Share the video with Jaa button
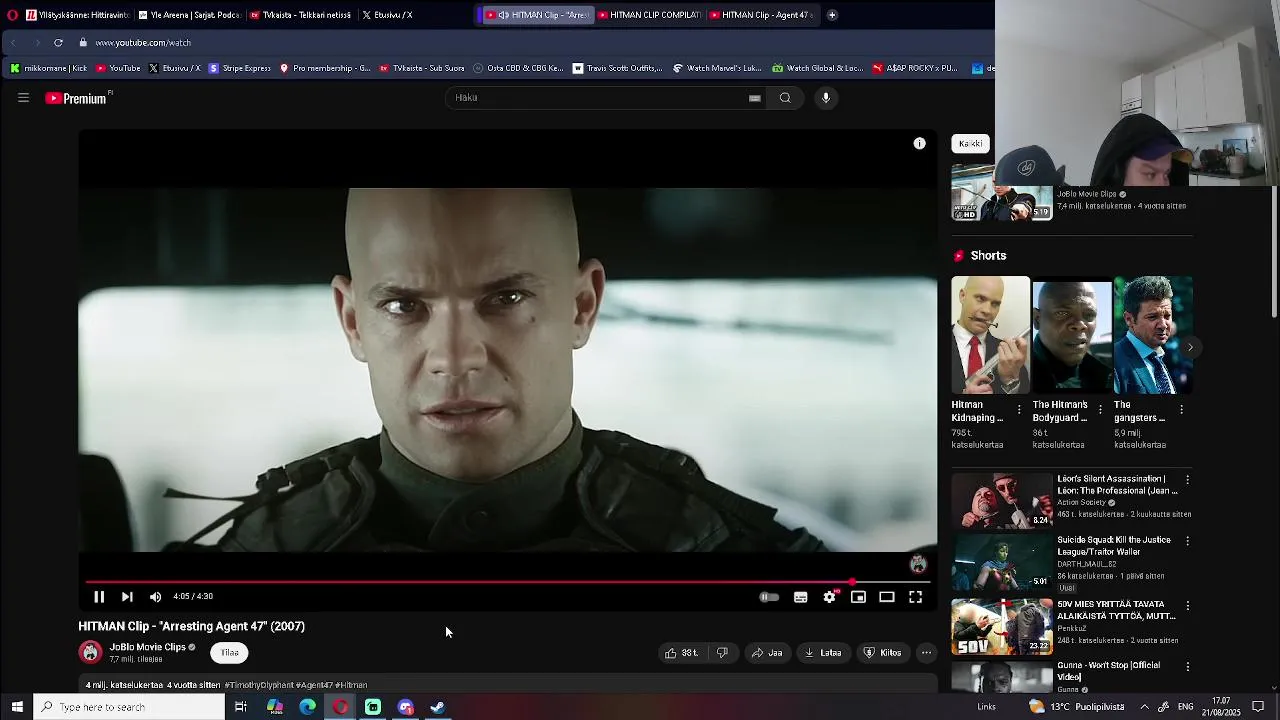 [767, 653]
